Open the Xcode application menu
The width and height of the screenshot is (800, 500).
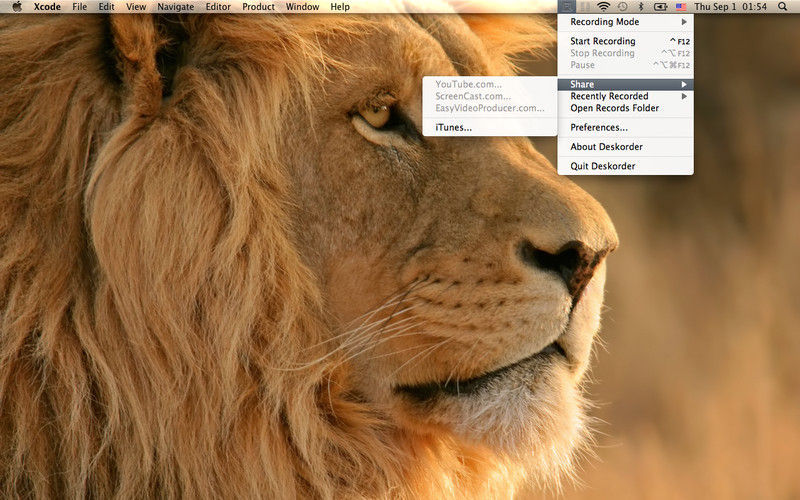47,7
